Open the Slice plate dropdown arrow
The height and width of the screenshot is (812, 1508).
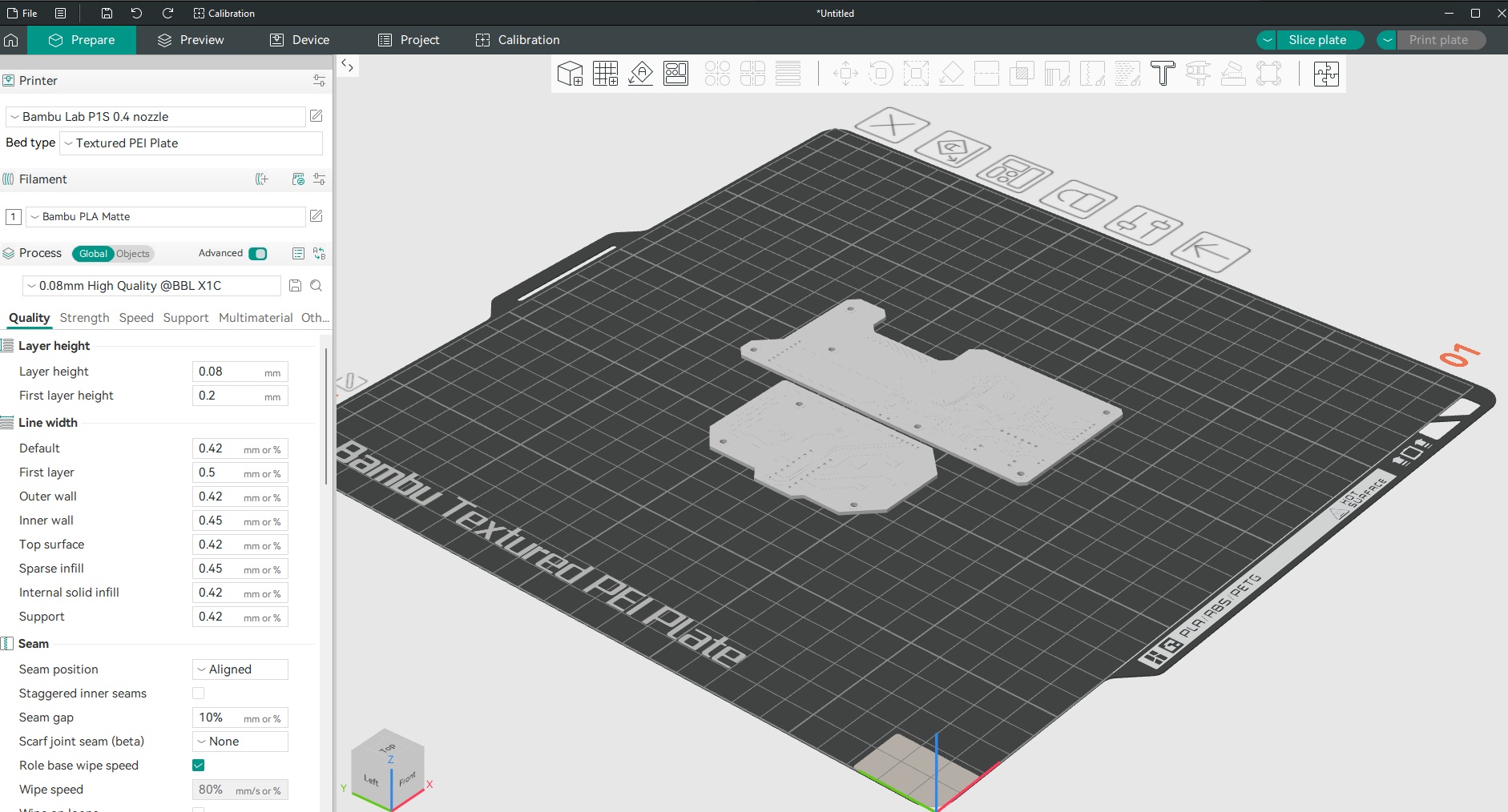[x=1268, y=40]
